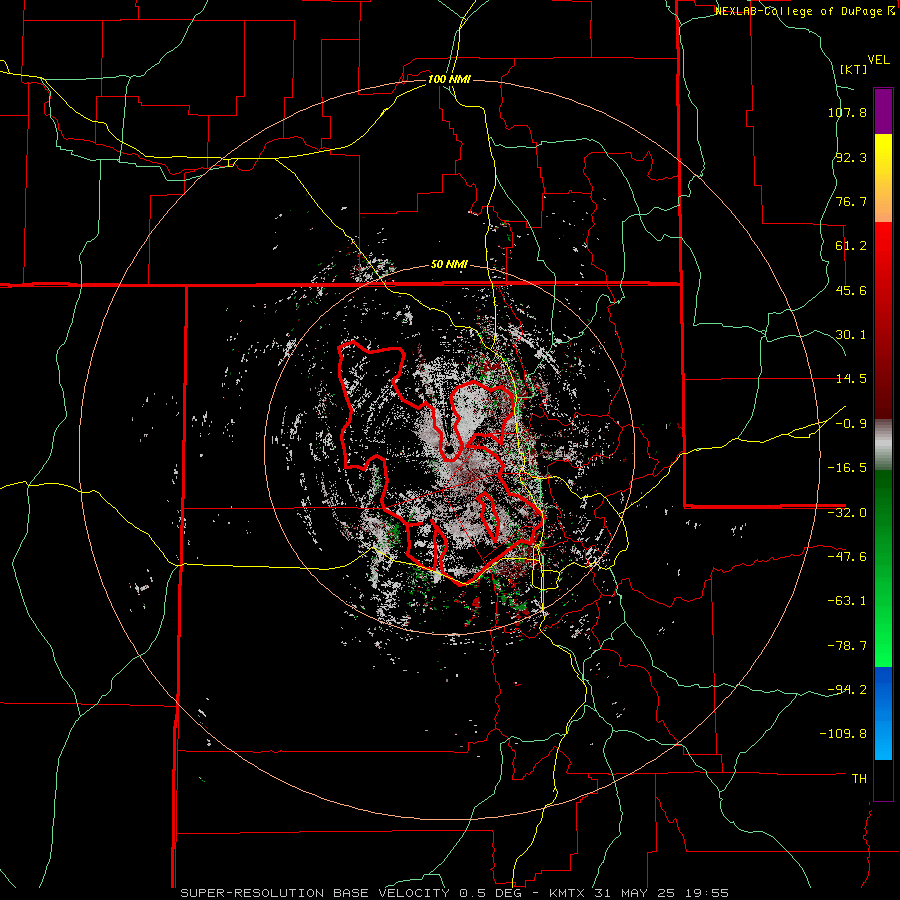Pick the green segment of color bar

point(883,568)
